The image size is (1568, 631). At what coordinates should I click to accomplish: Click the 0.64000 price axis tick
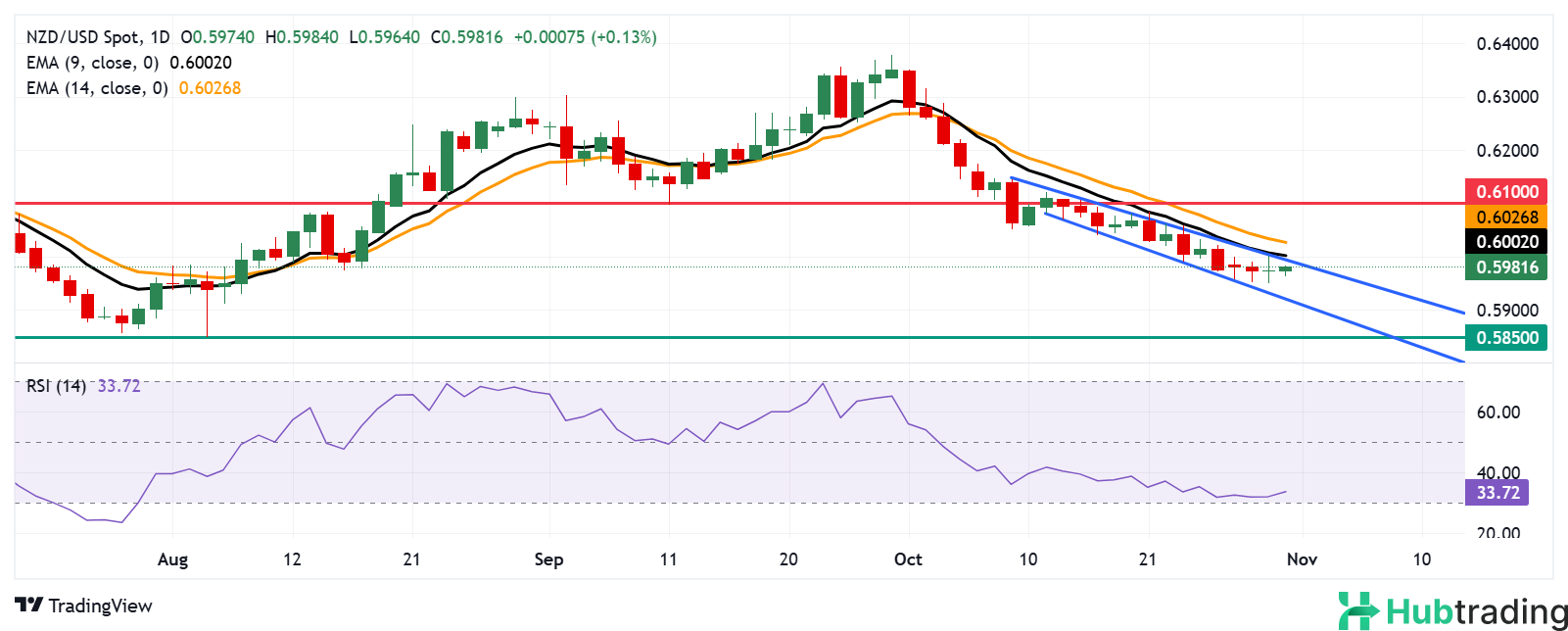(1506, 44)
